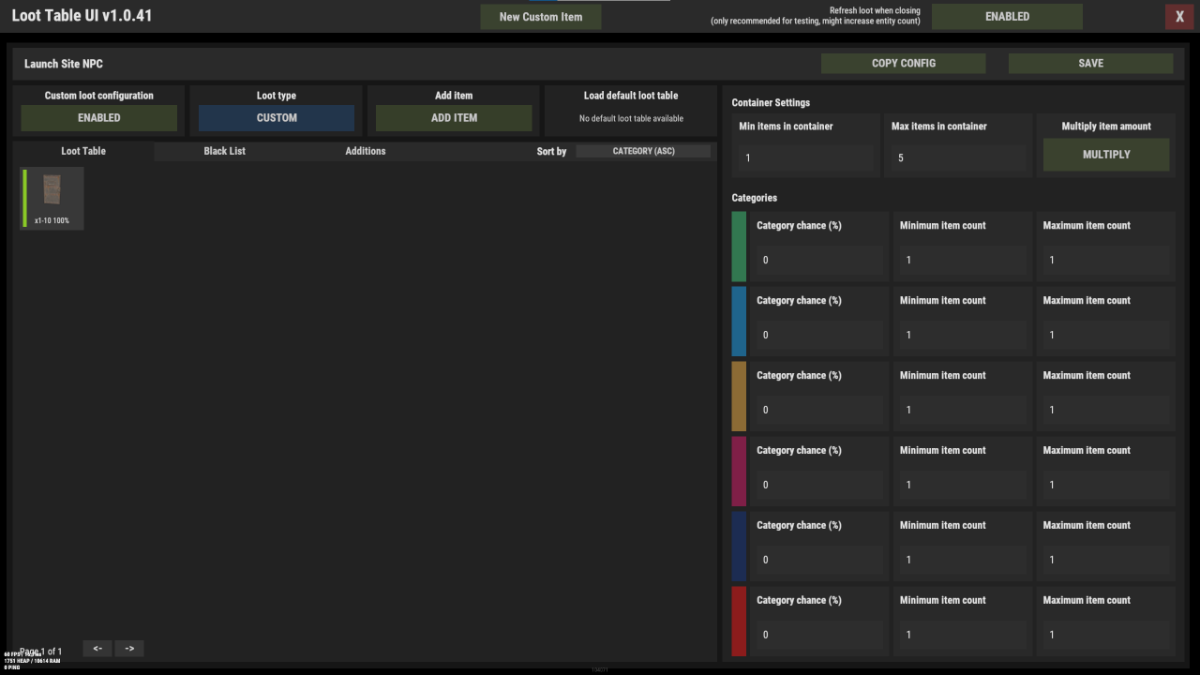Save the loot configuration
This screenshot has width=1200, height=675.
pos(1090,63)
